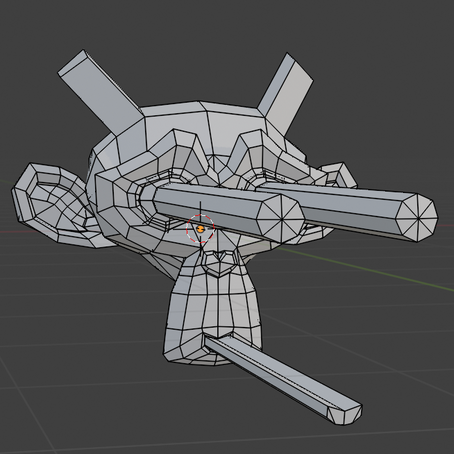The width and height of the screenshot is (454, 454).
Task: Click the orange object origin dot
Action: tap(200, 229)
